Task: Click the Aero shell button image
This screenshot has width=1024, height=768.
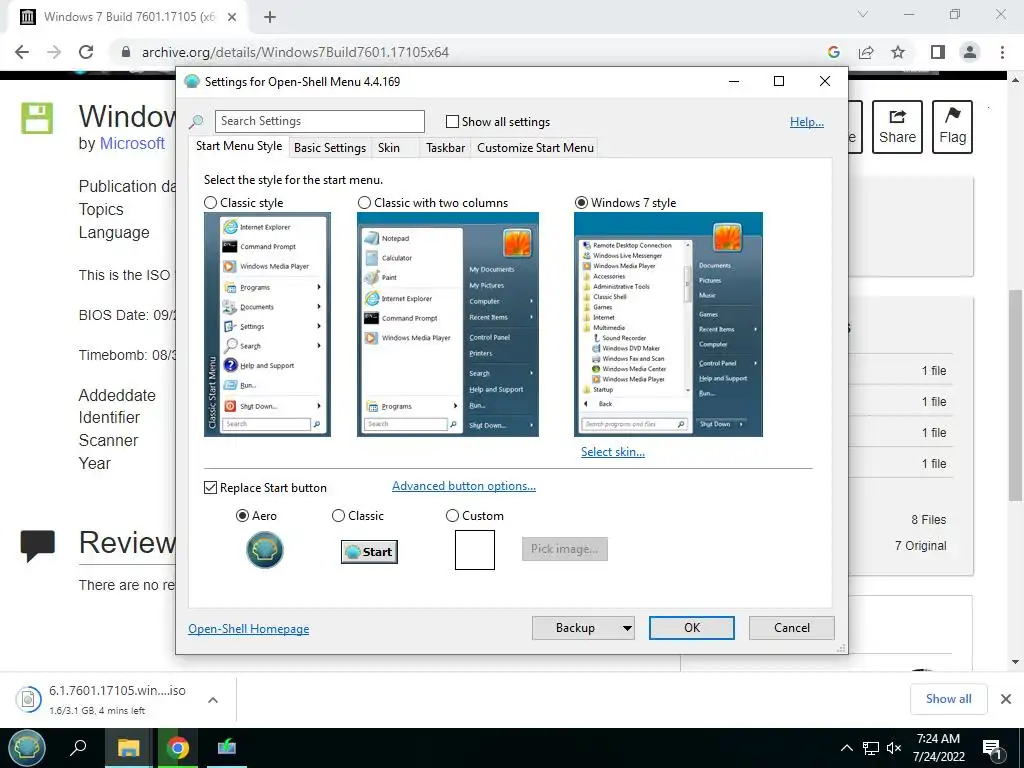Action: 264,549
